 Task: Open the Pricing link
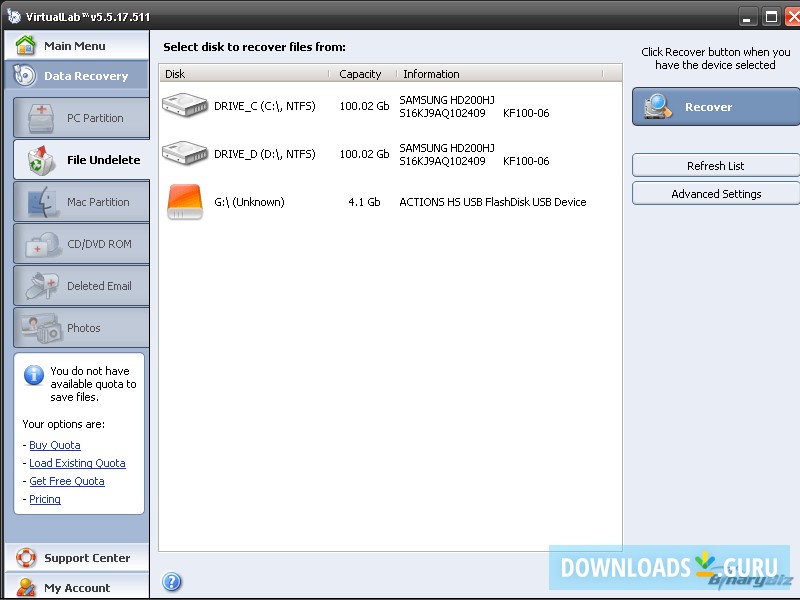pos(45,499)
